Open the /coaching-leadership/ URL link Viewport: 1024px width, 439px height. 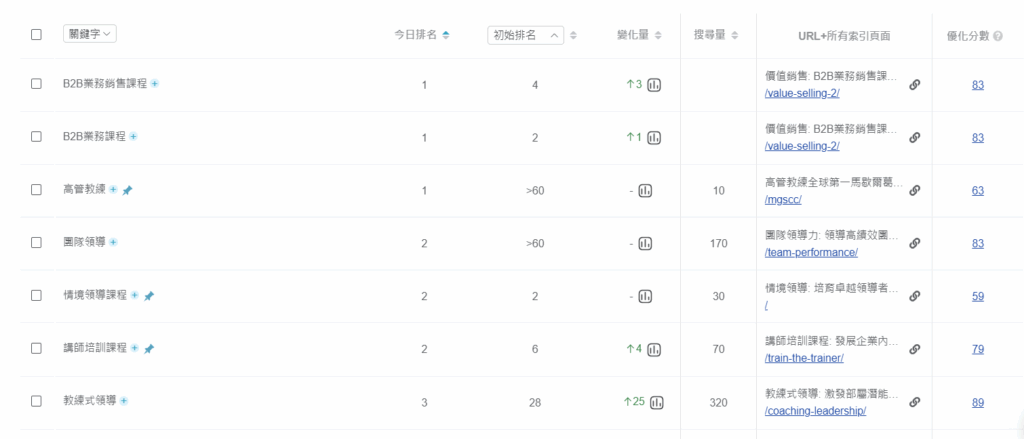tap(815, 411)
